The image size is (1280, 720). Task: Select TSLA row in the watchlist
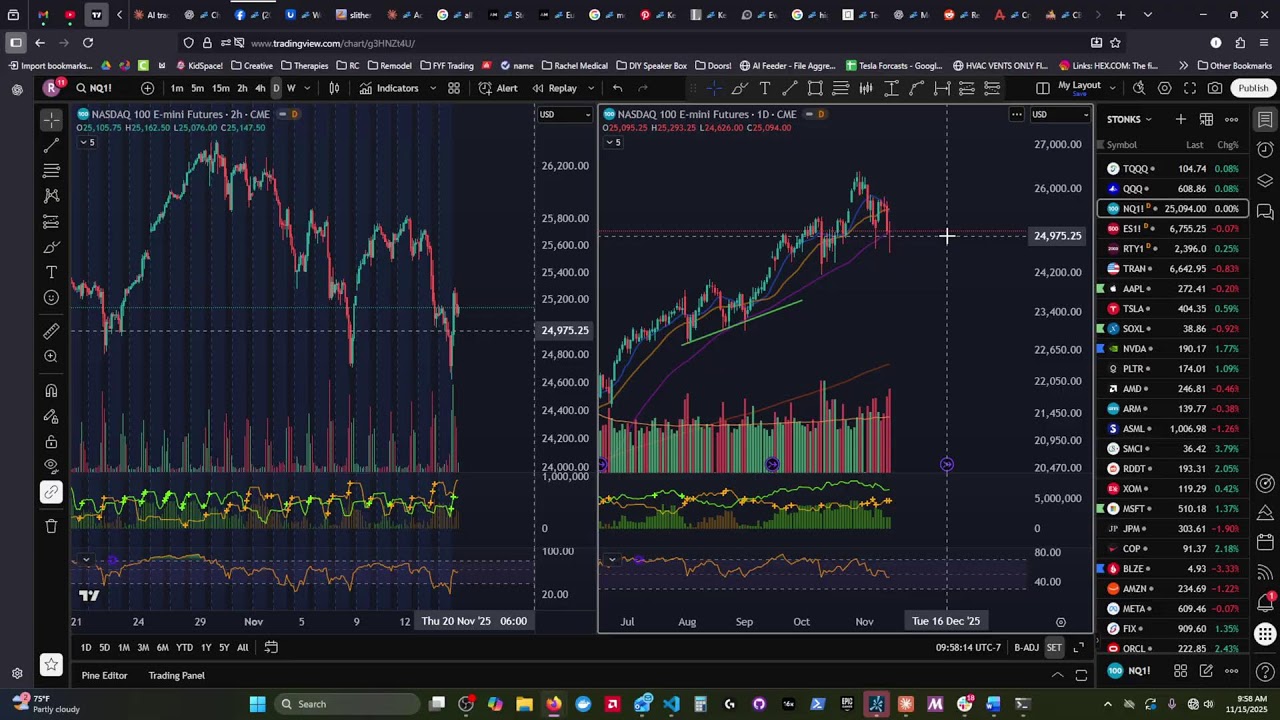click(1173, 309)
